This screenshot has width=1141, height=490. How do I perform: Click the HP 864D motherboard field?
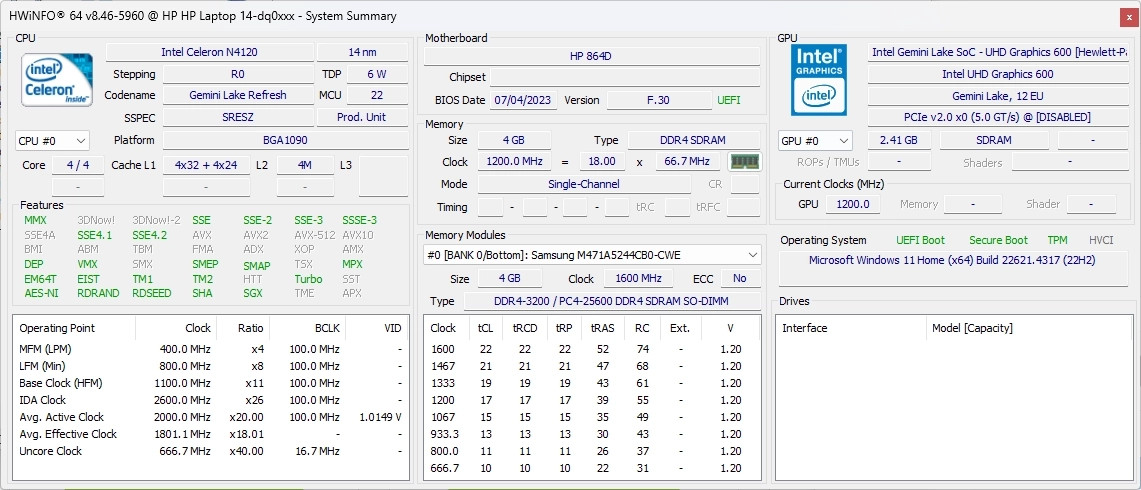pos(592,57)
